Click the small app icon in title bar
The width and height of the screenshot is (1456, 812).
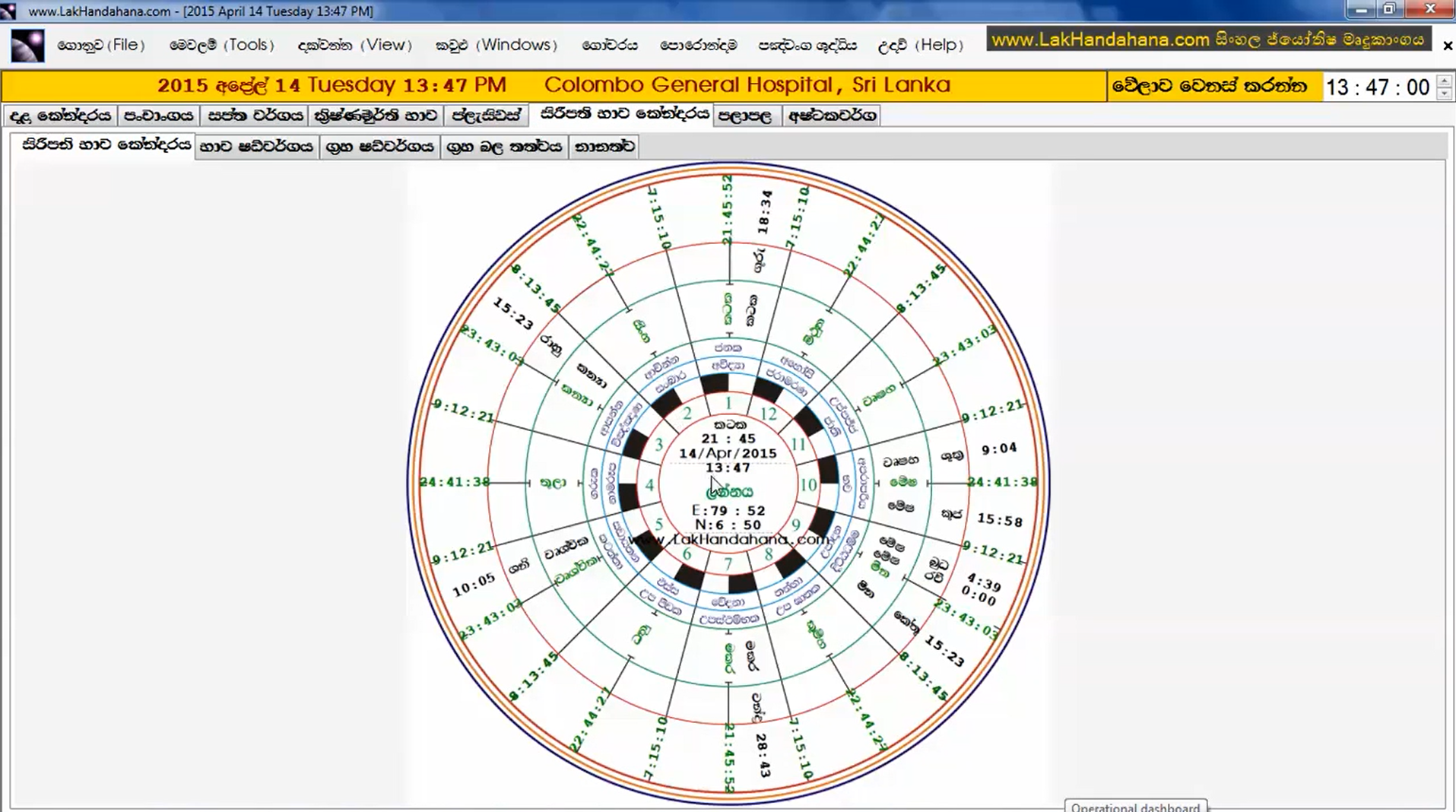tap(8, 11)
